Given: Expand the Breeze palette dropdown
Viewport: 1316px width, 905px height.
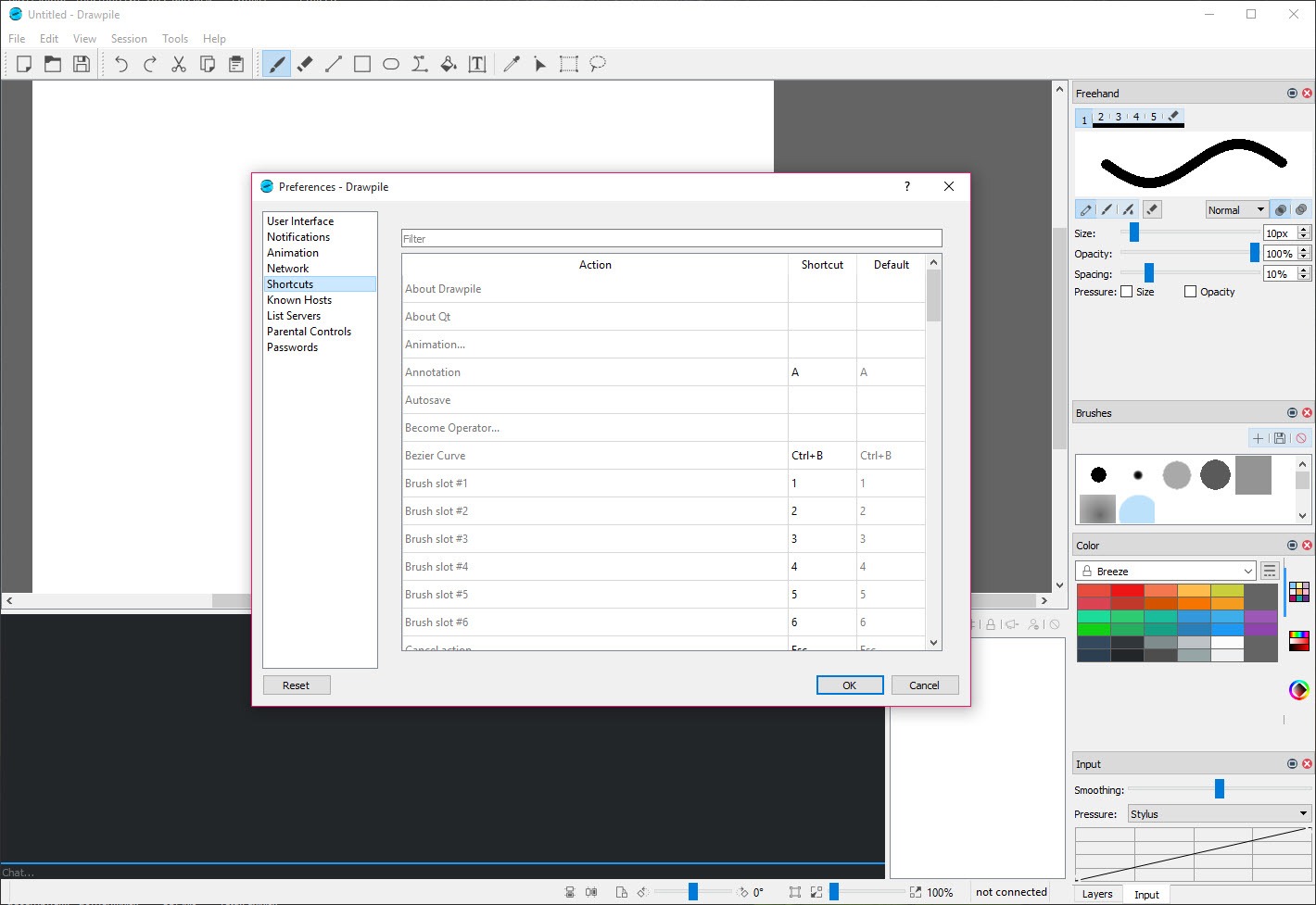Looking at the screenshot, I should click(1165, 572).
